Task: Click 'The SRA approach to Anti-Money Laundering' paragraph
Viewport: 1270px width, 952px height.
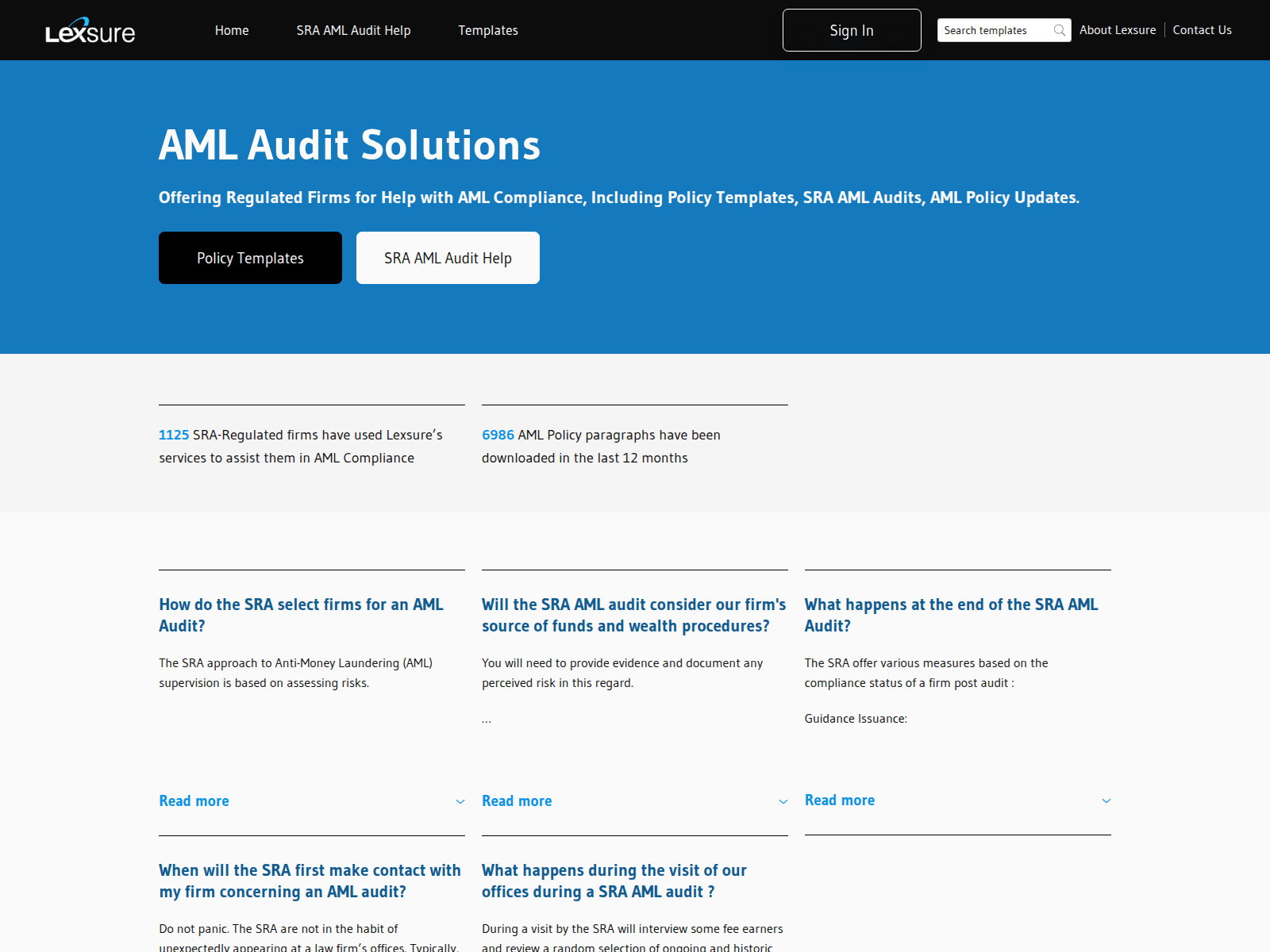Action: pos(295,673)
